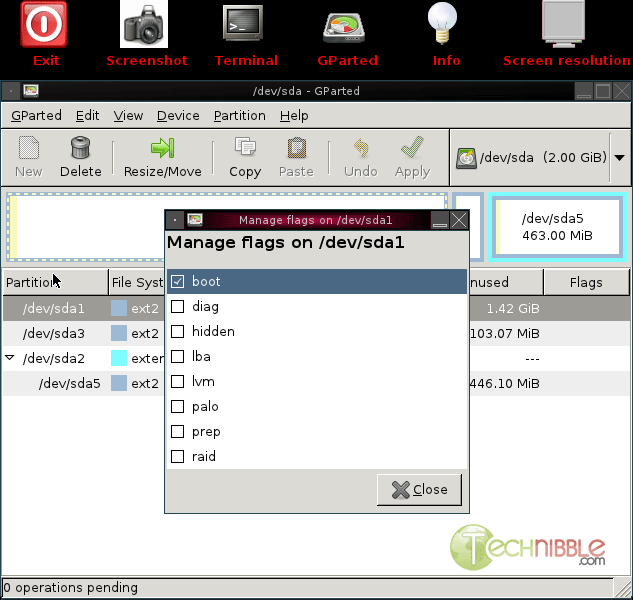
Task: Enable the palo flag checkbox
Action: [178, 407]
